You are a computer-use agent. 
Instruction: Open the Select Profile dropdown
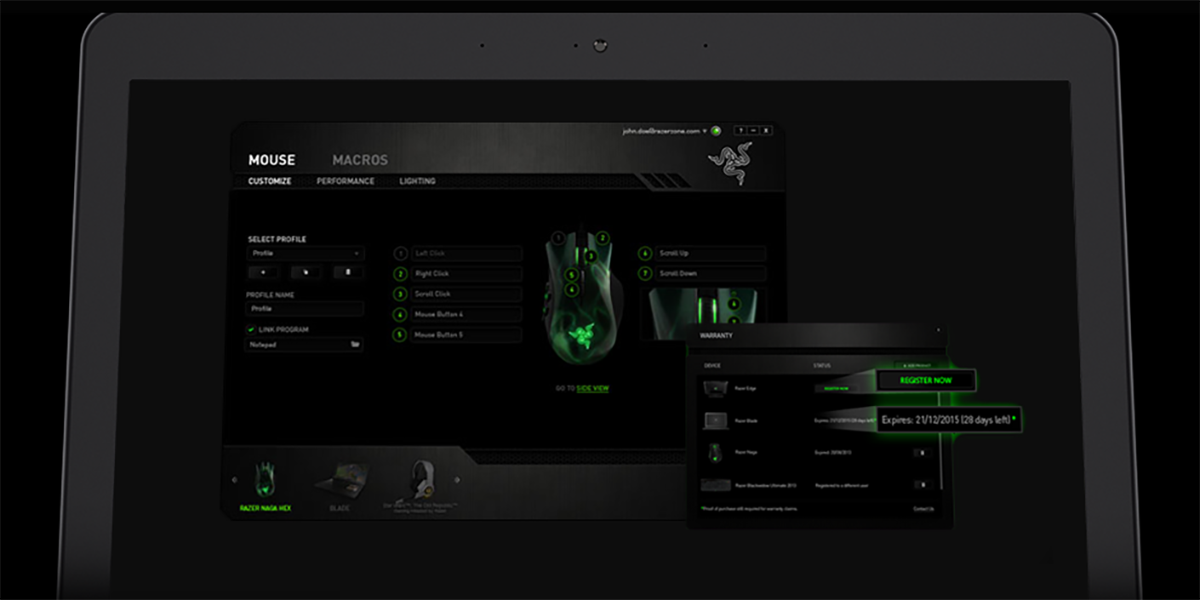coord(306,254)
